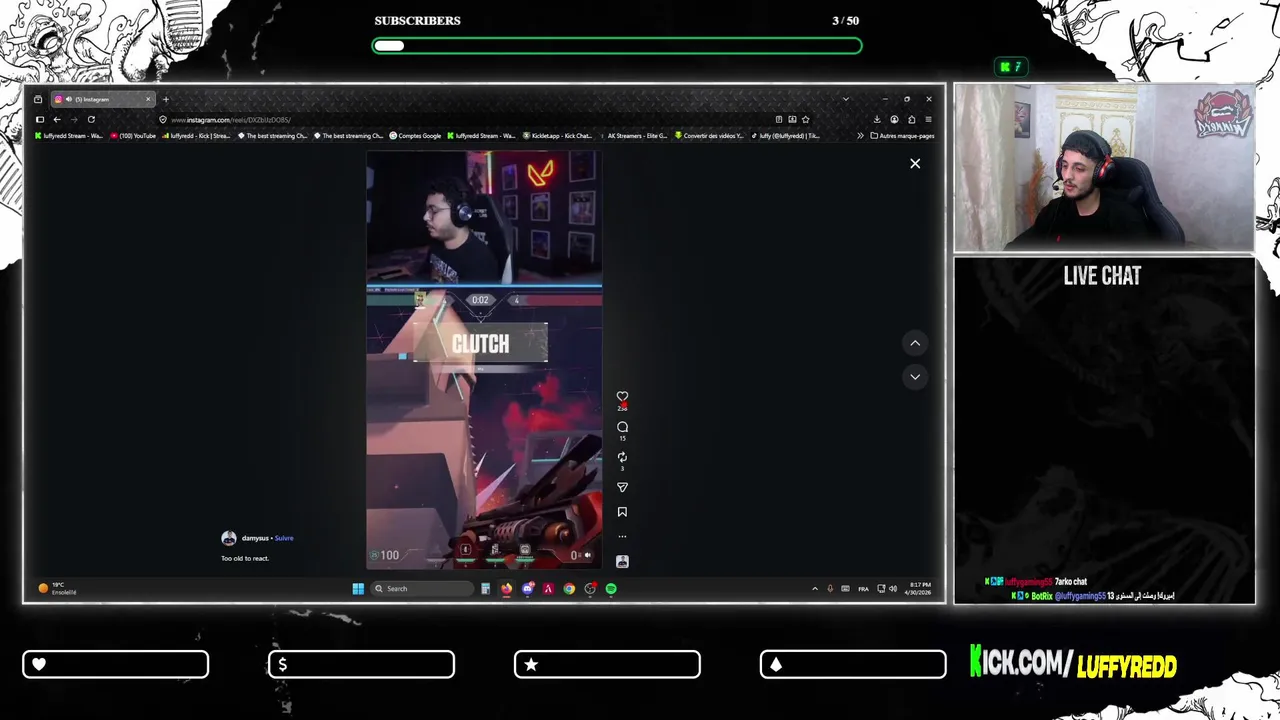Open the 'Comptes Google' bookmark
Viewport: 1280px width, 720px height.
click(415, 136)
